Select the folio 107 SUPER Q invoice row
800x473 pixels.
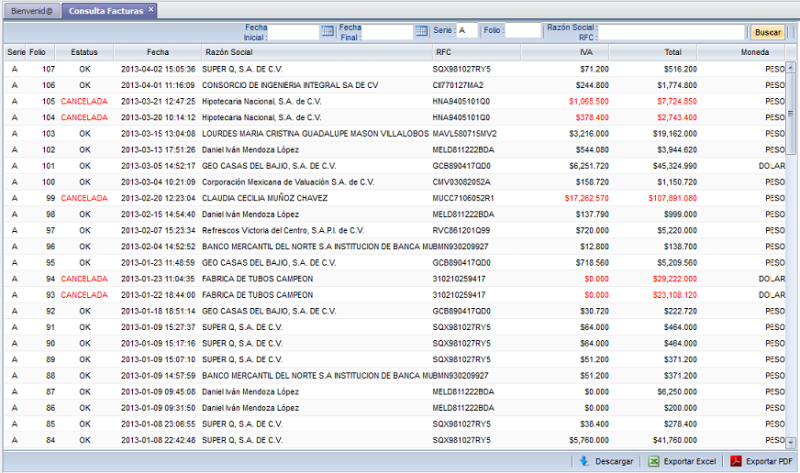click(x=300, y=68)
